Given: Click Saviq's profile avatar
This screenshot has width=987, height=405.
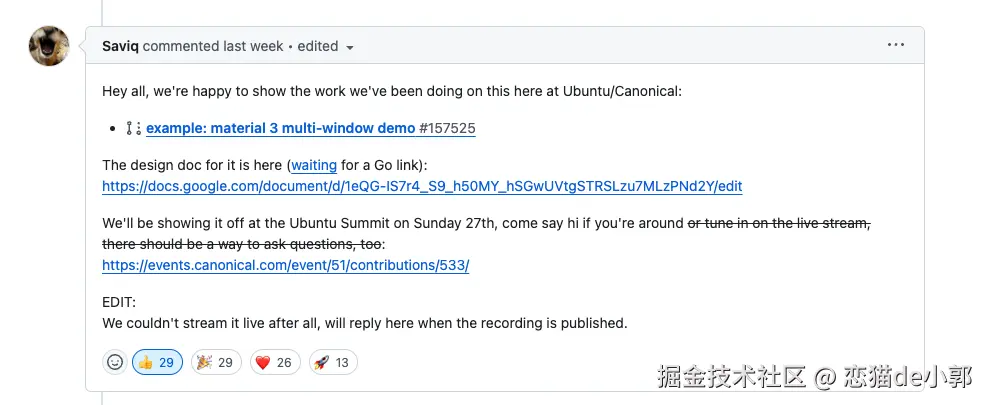Looking at the screenshot, I should (49, 46).
